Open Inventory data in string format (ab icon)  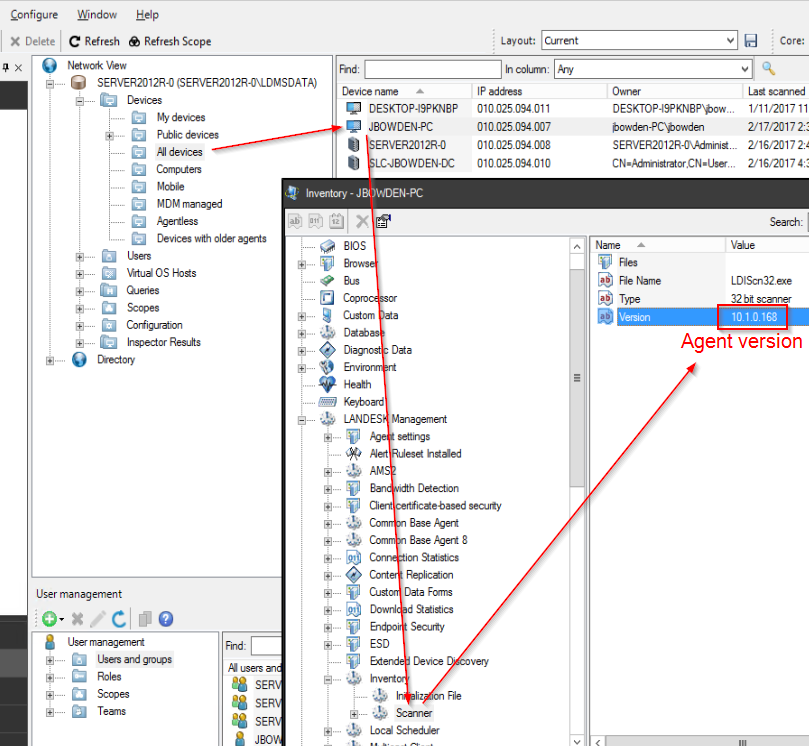[x=296, y=221]
